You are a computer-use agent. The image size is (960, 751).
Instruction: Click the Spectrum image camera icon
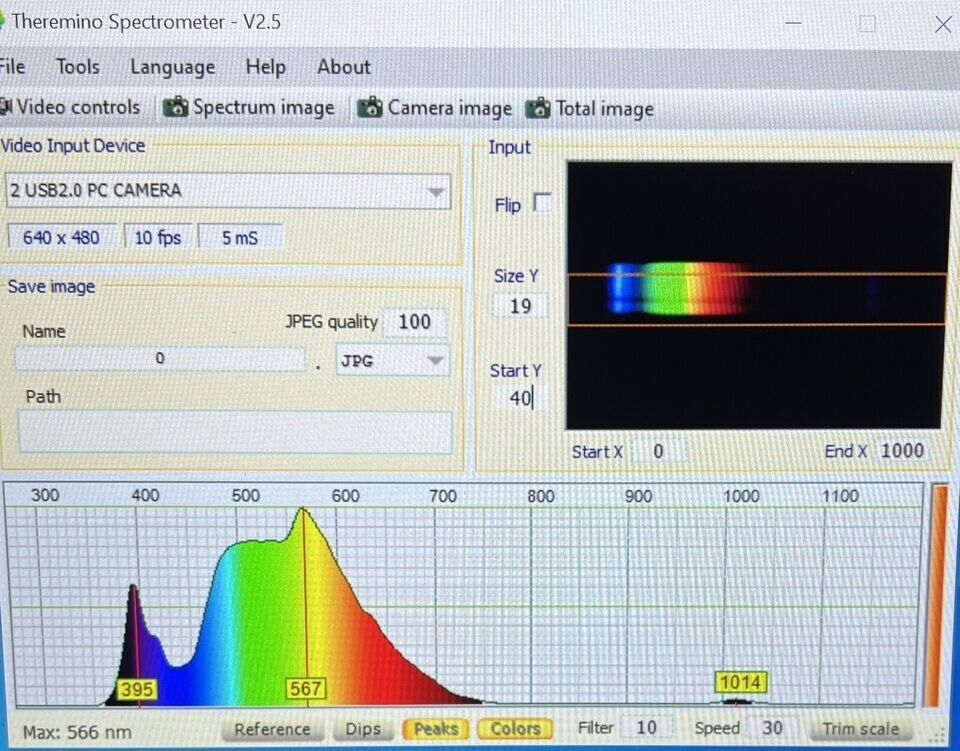pyautogui.click(x=176, y=107)
